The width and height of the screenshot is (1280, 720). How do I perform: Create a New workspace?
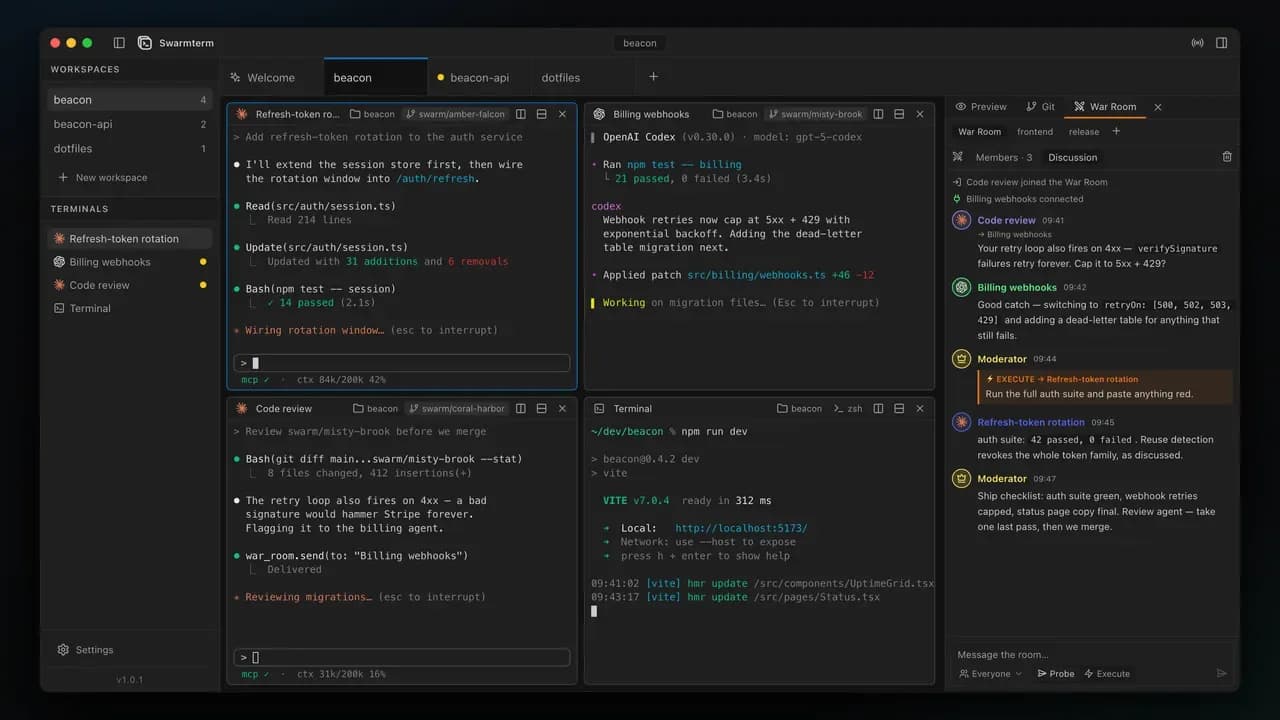coord(102,177)
